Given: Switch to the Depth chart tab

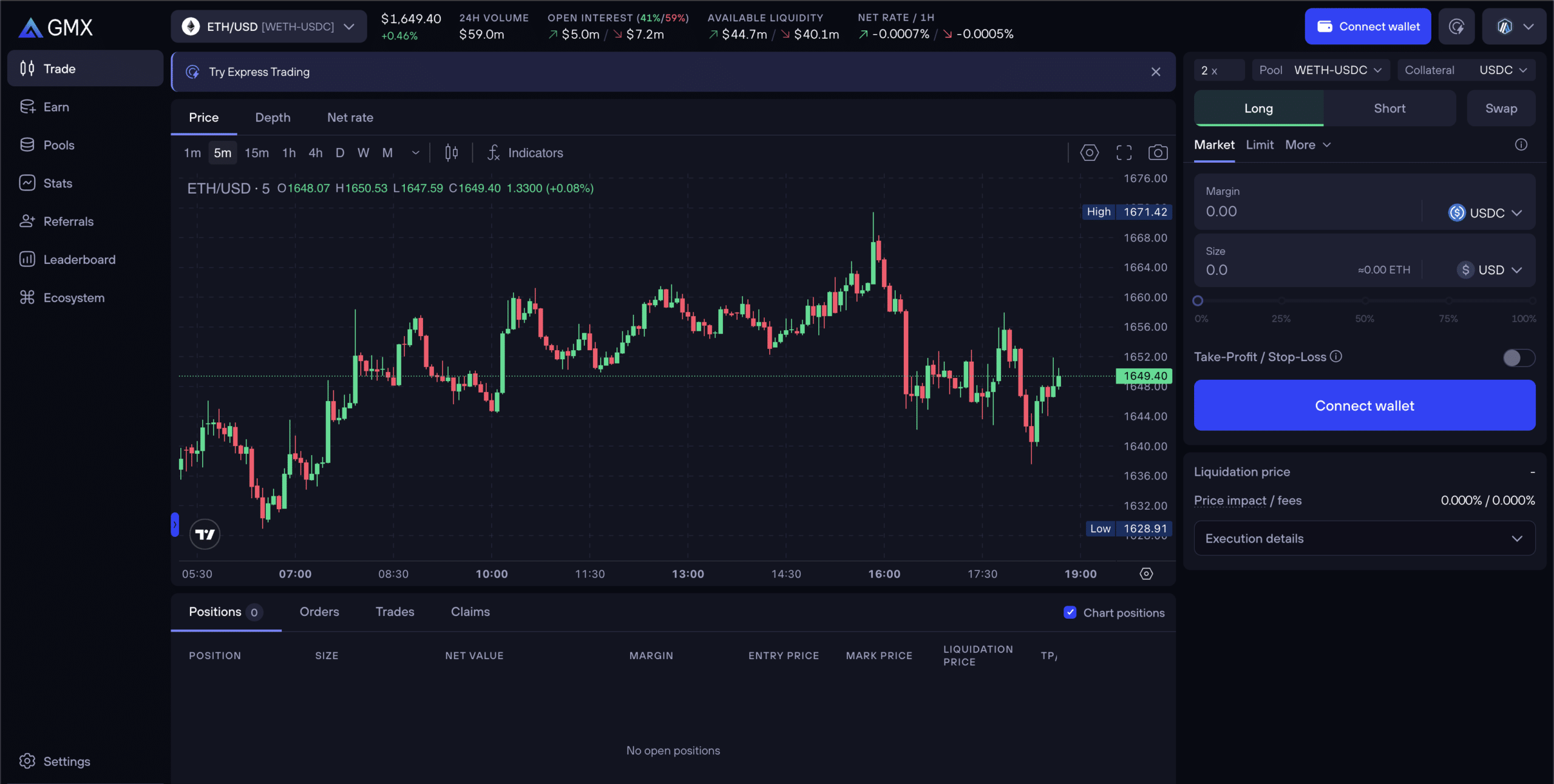Looking at the screenshot, I should pos(273,118).
